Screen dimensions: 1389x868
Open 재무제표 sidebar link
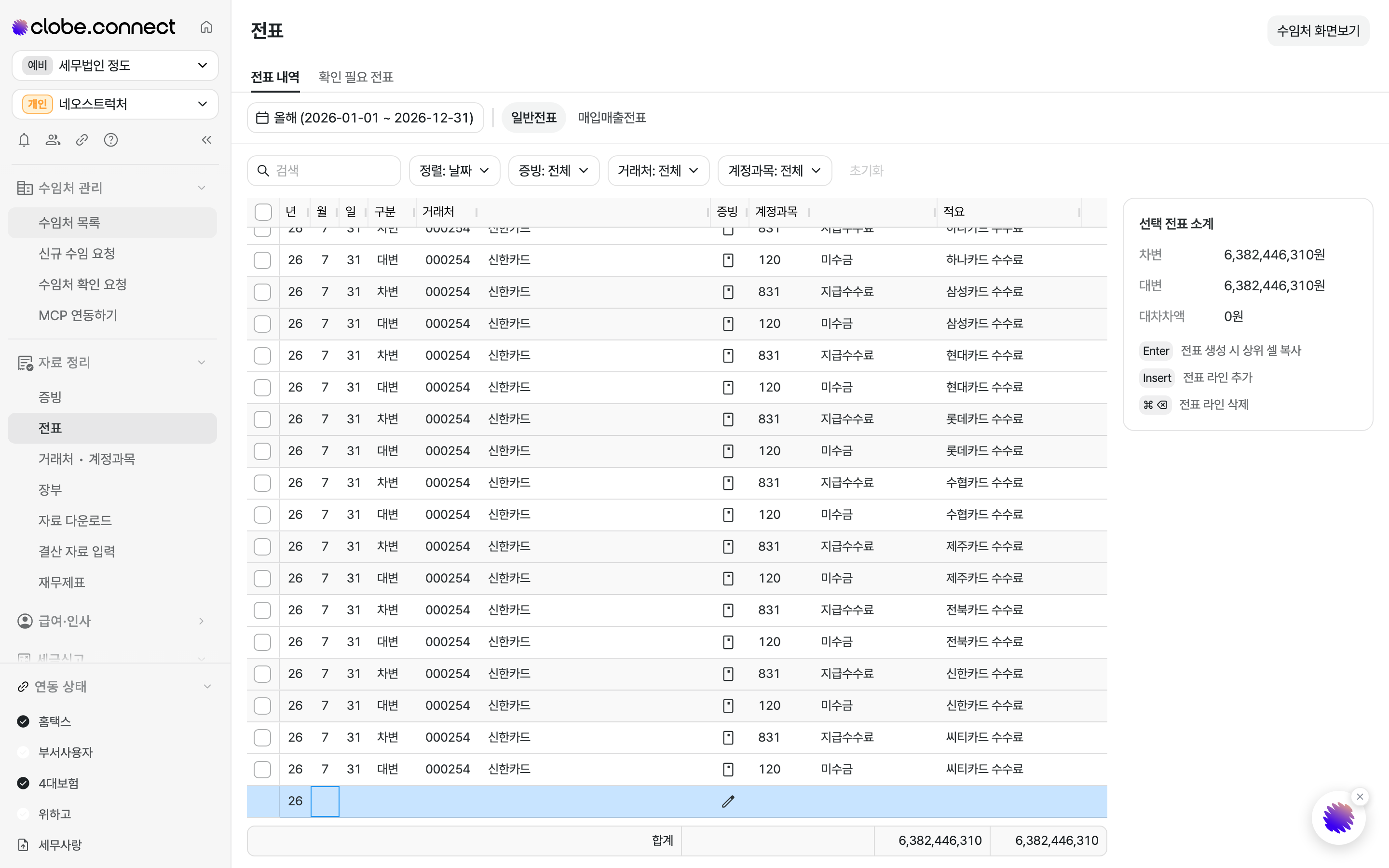[x=112, y=583]
